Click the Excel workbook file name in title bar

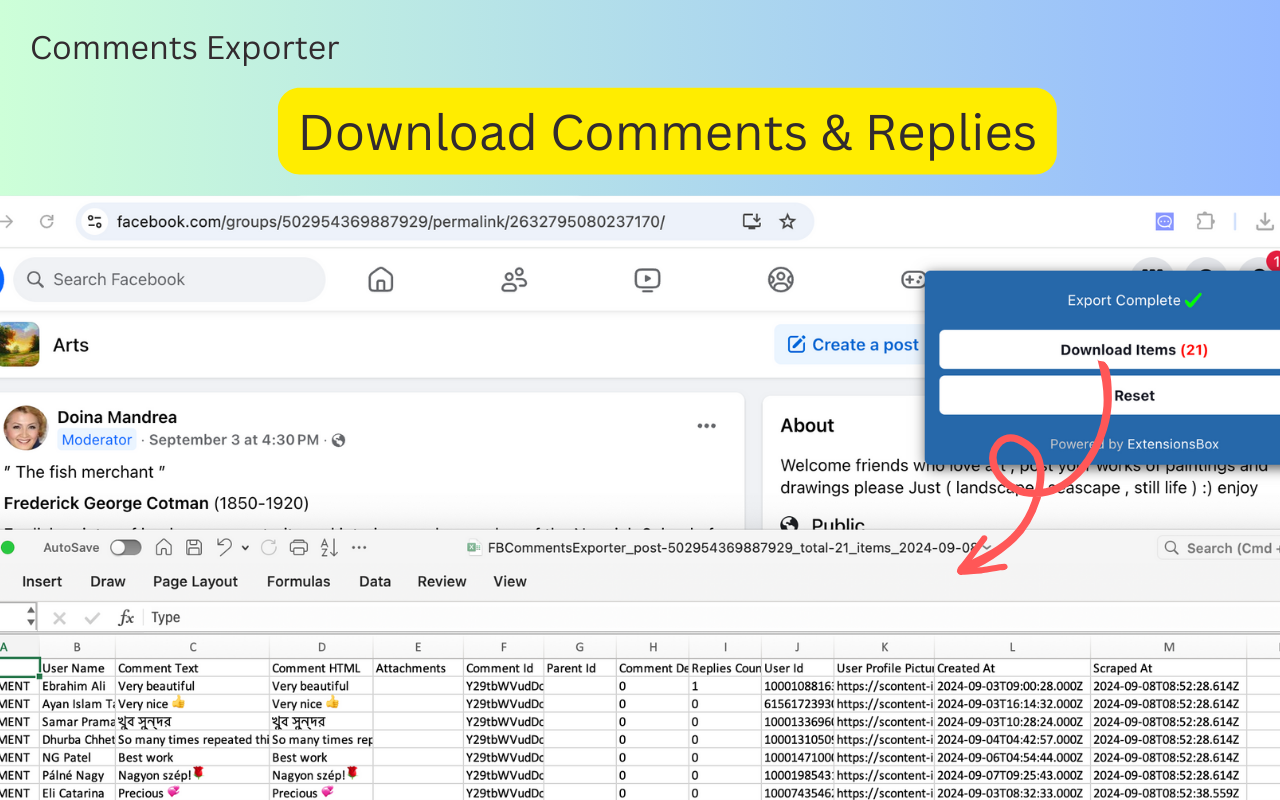(732, 548)
